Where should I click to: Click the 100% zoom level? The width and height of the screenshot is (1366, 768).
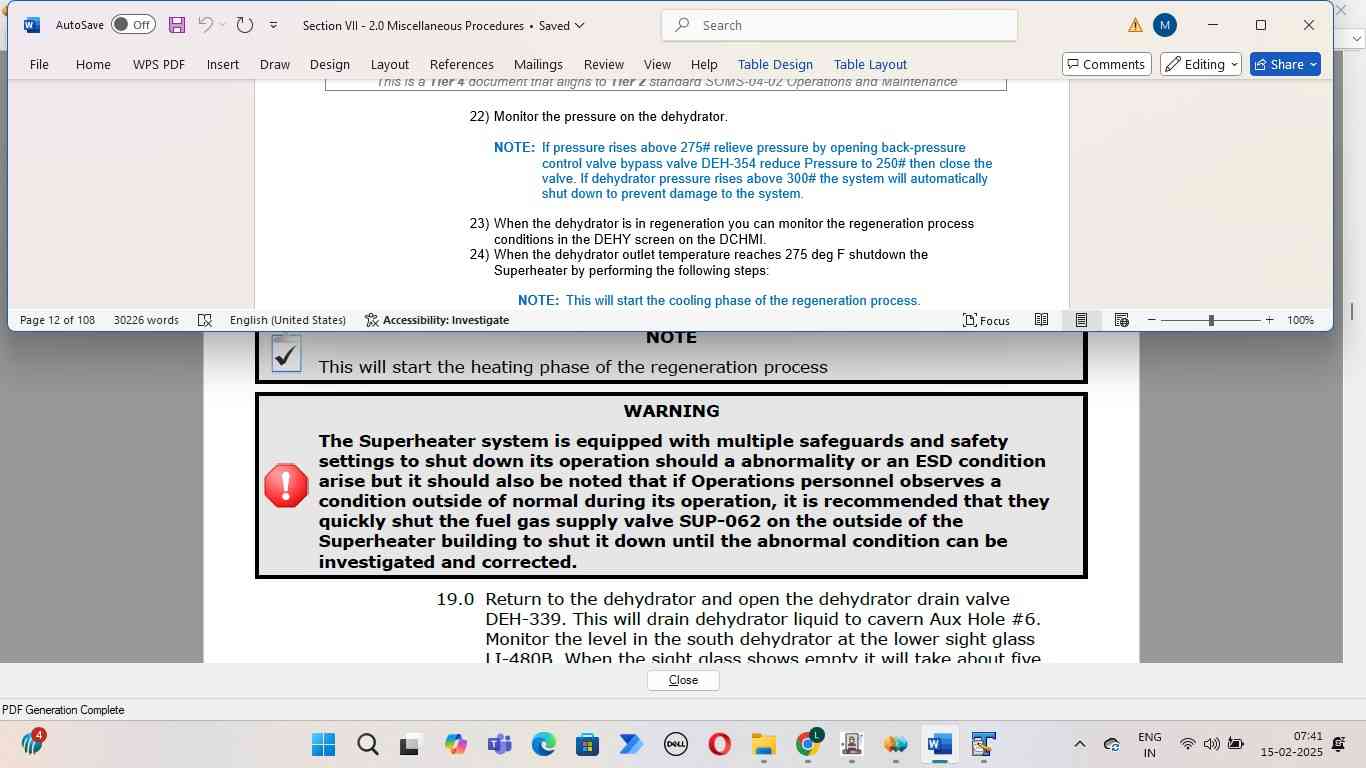tap(1300, 320)
